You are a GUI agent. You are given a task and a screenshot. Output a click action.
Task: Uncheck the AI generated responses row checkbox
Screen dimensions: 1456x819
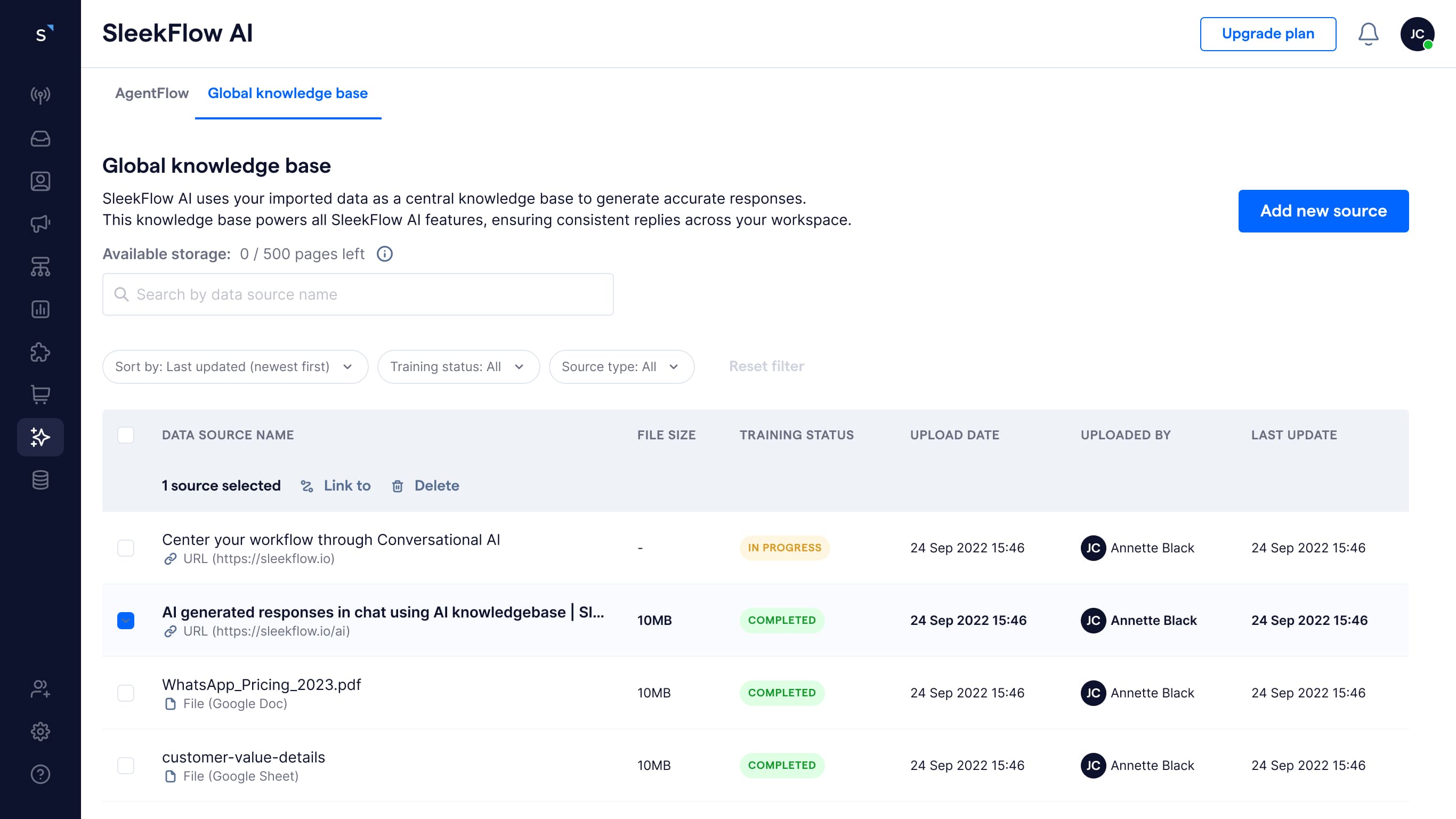125,621
